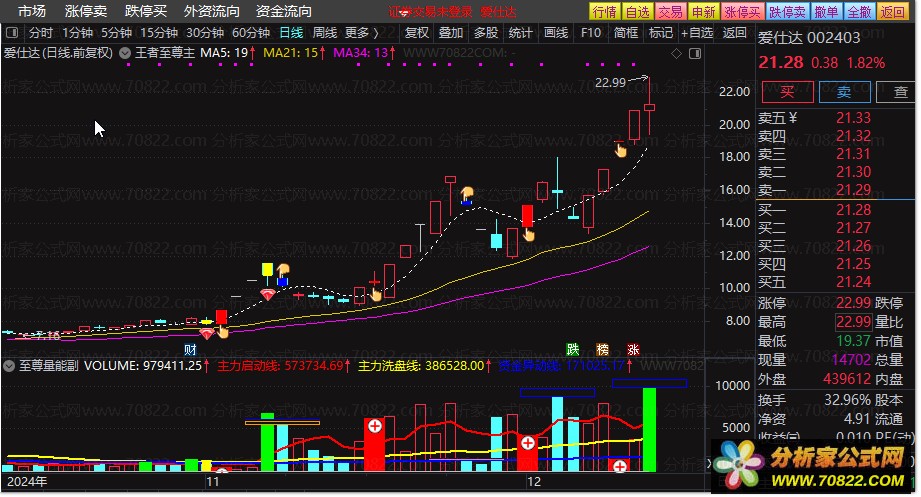Click the blue 卖 sell button
This screenshot has height=497, width=921.
[844, 92]
